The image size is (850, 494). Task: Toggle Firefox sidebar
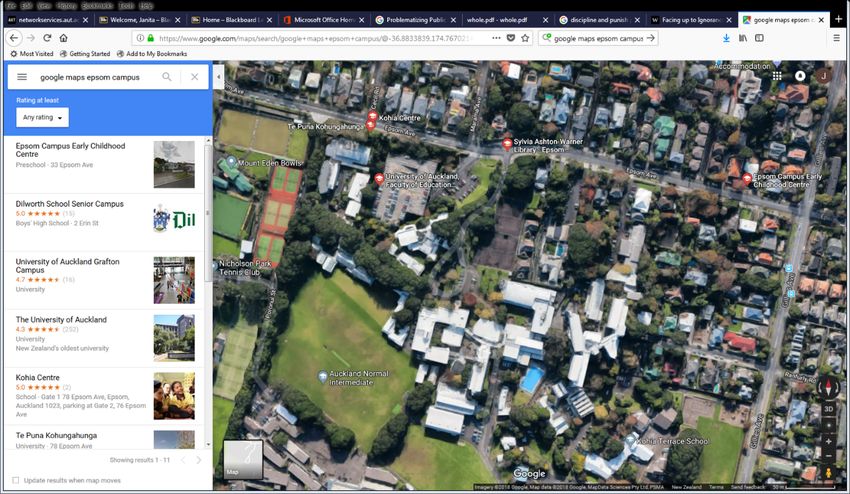click(759, 38)
